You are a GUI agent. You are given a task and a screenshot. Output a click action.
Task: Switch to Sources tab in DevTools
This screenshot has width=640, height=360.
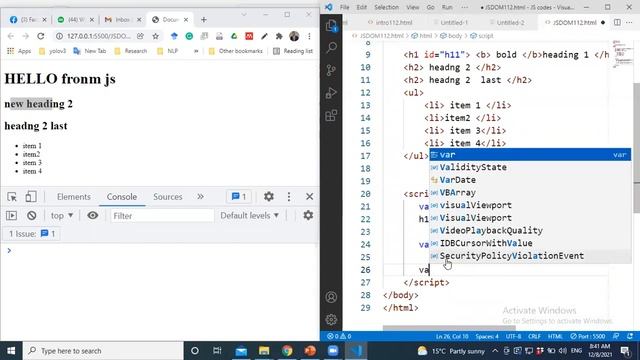click(168, 197)
